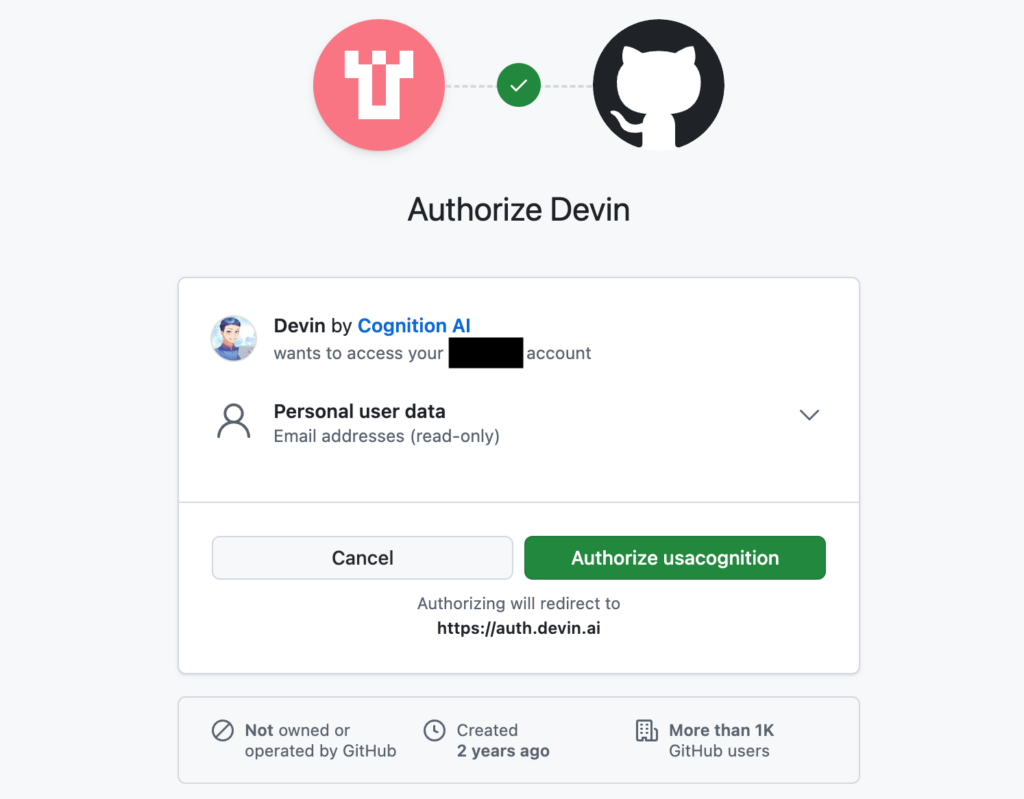Click the Devin app avatar
The width and height of the screenshot is (1024, 799).
(233, 338)
